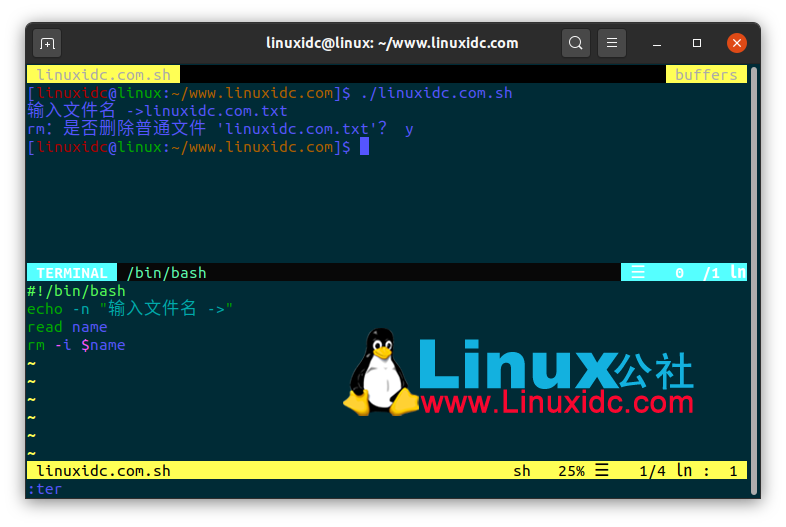Viewport: 786px width, 527px height.
Task: Select the linuxidc.com.sh buffer tab
Action: tap(103, 75)
